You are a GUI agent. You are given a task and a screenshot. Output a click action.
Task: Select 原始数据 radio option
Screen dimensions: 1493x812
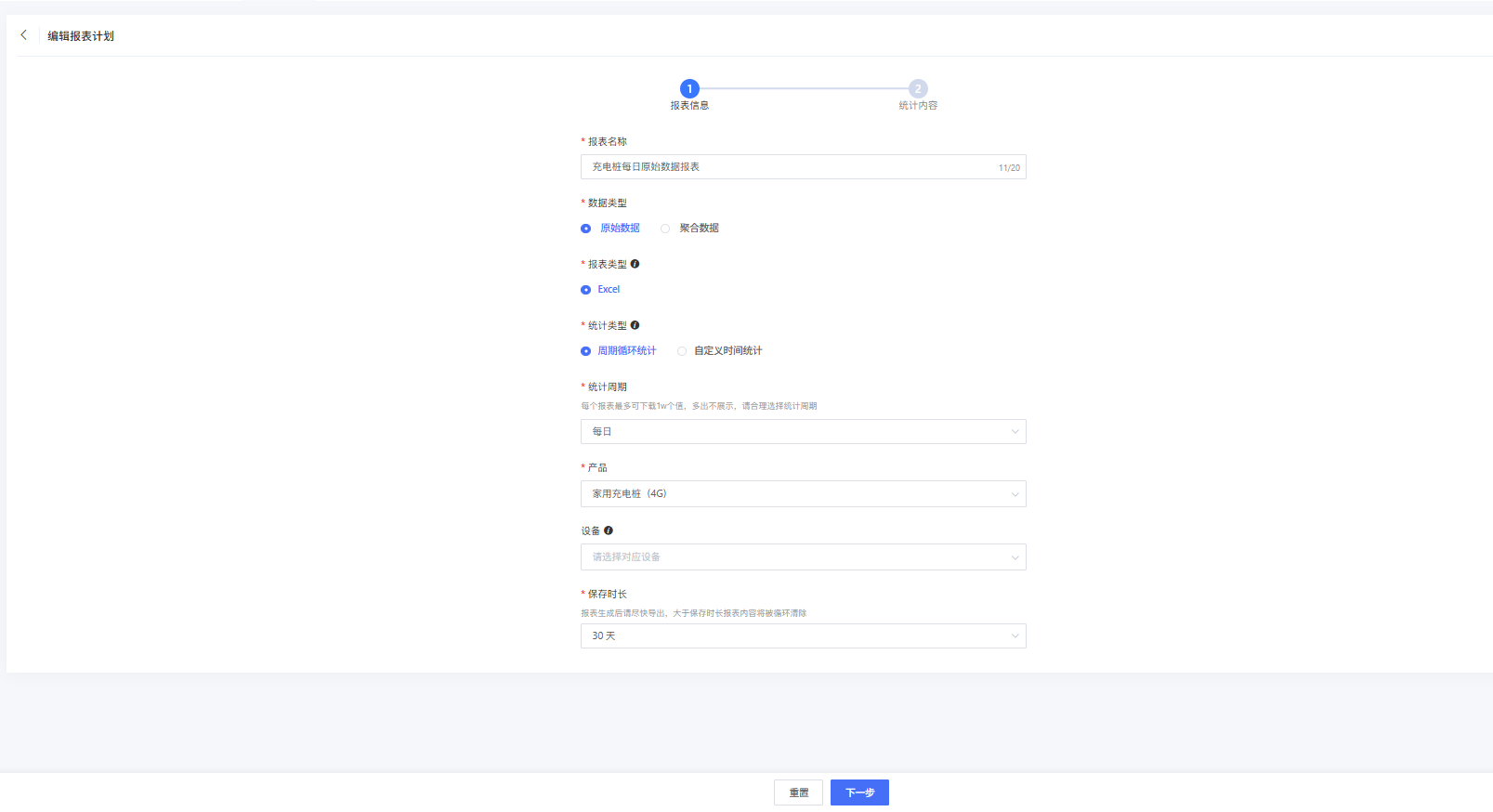[x=586, y=229]
